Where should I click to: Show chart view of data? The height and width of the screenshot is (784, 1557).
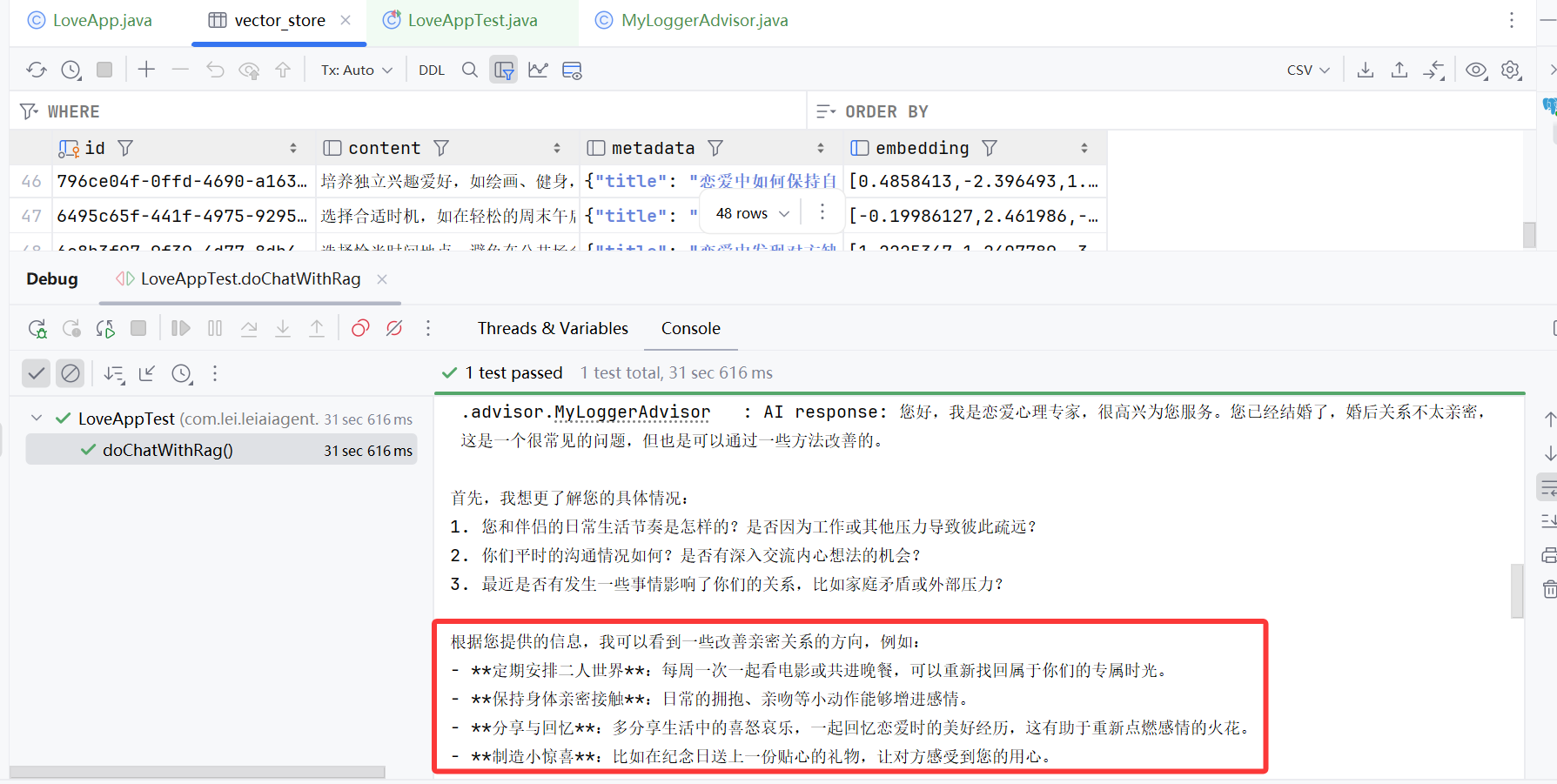pyautogui.click(x=538, y=70)
